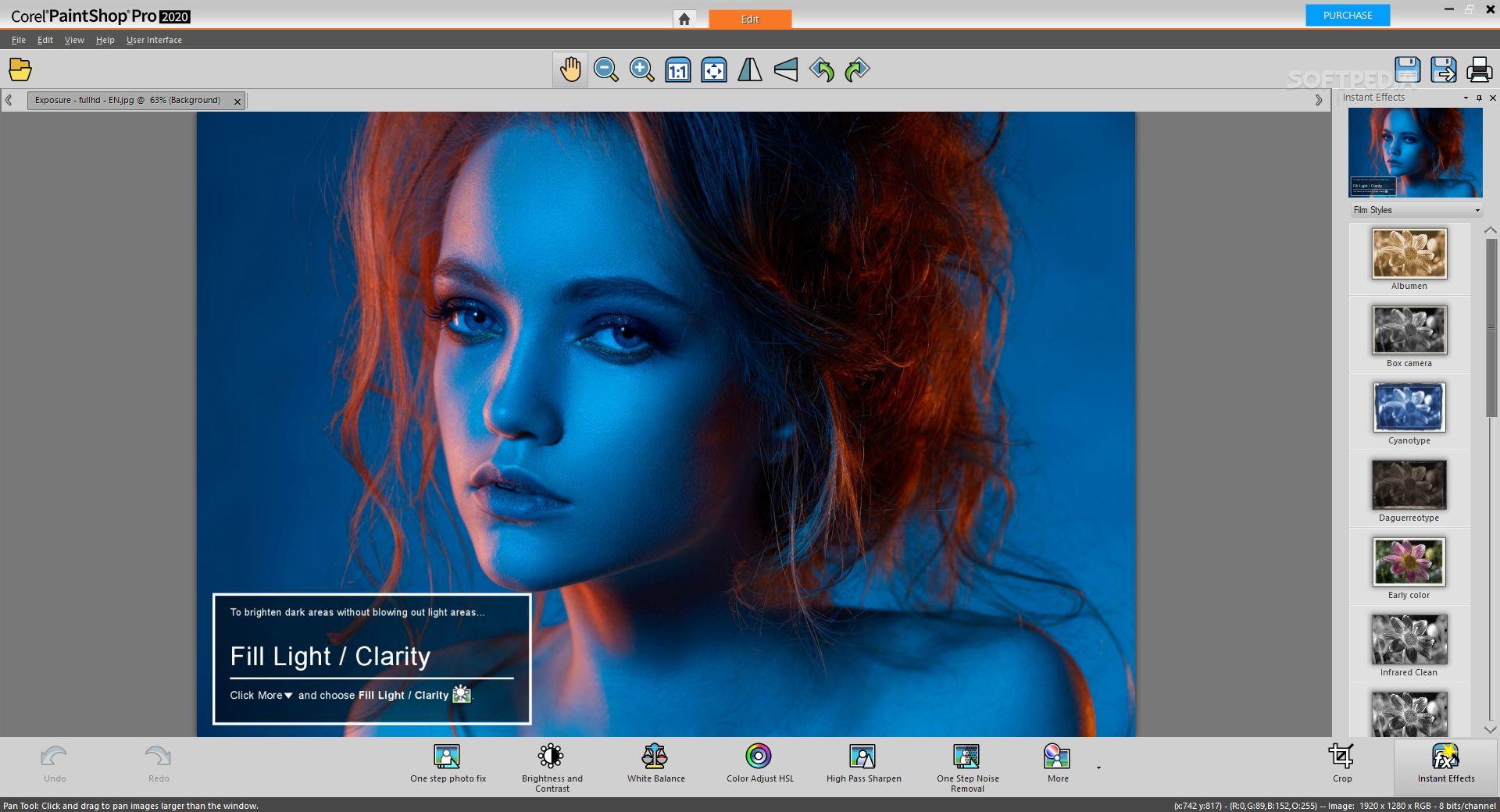Select the Pan tool
This screenshot has height=812, width=1500.
tap(570, 69)
